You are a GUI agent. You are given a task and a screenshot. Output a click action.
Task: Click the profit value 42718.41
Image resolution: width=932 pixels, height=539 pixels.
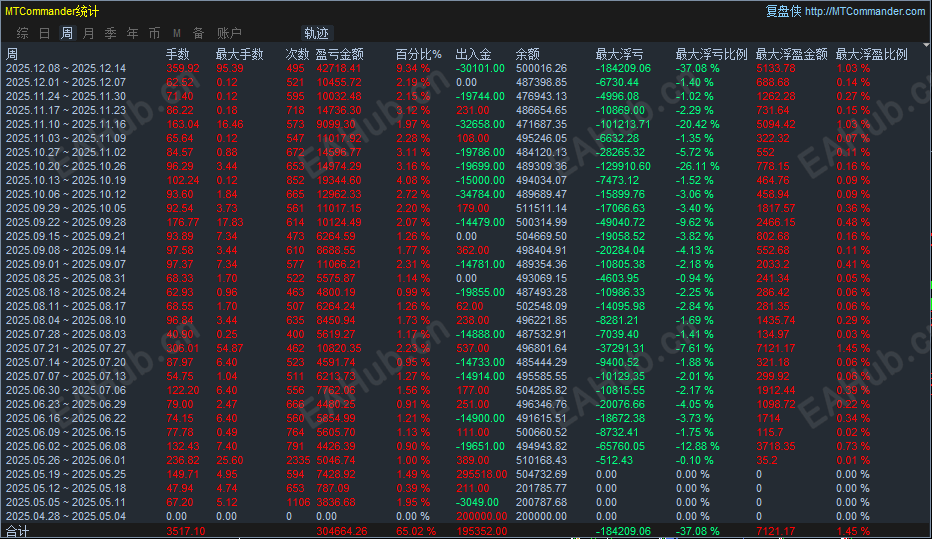point(338,68)
